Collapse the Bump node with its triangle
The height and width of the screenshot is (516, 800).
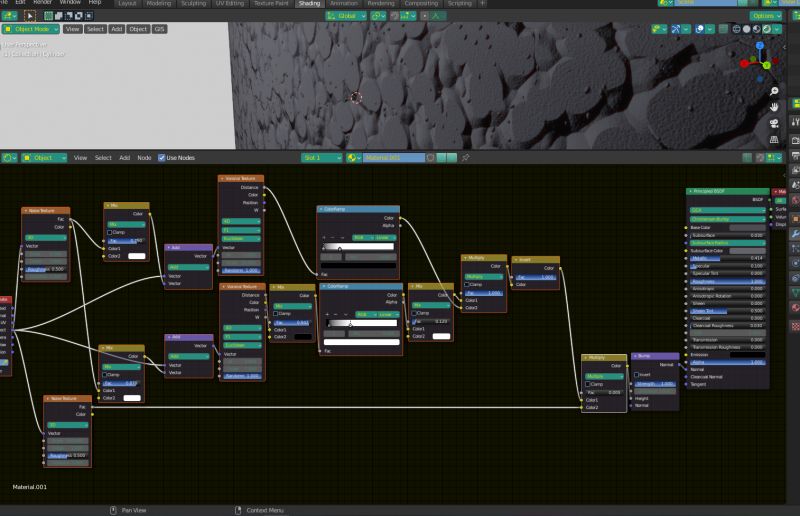635,356
